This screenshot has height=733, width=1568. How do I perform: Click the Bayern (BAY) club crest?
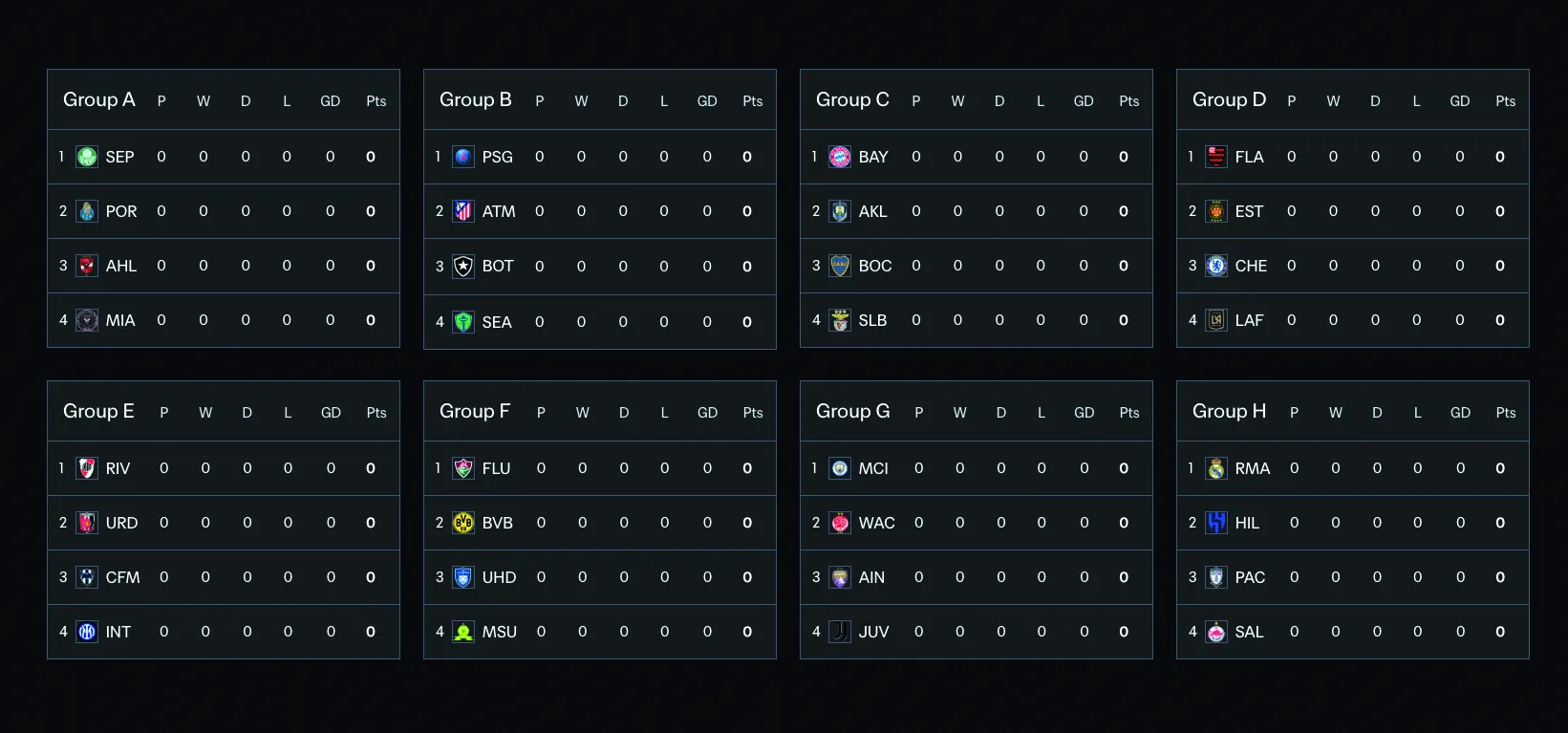coord(840,157)
